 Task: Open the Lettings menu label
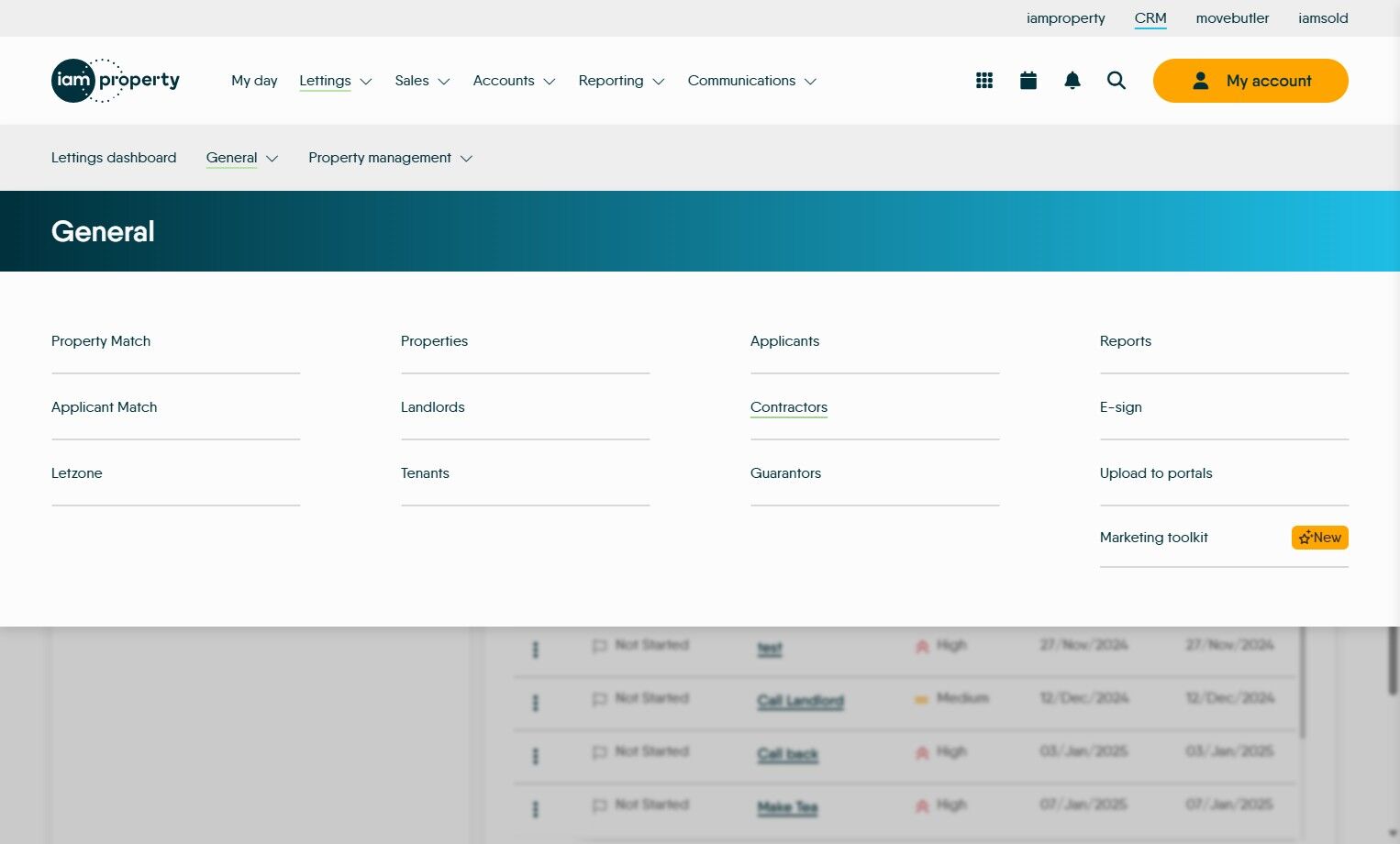pos(325,81)
